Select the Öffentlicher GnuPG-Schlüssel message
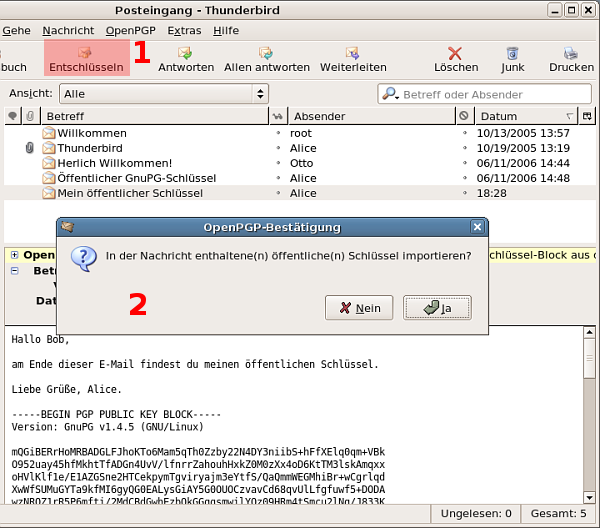Image resolution: width=600 pixels, height=528 pixels. [300, 178]
